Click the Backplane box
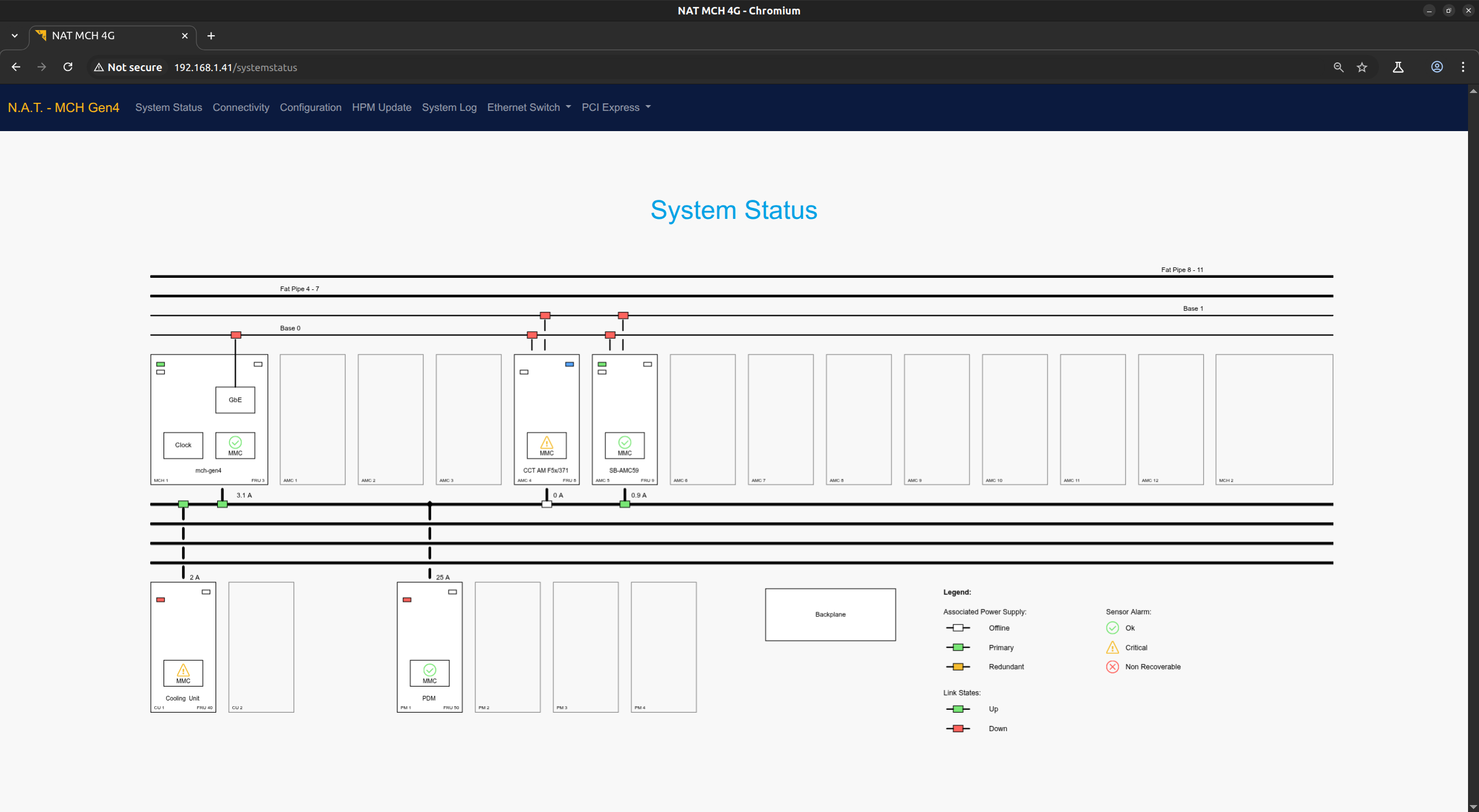 click(x=830, y=614)
